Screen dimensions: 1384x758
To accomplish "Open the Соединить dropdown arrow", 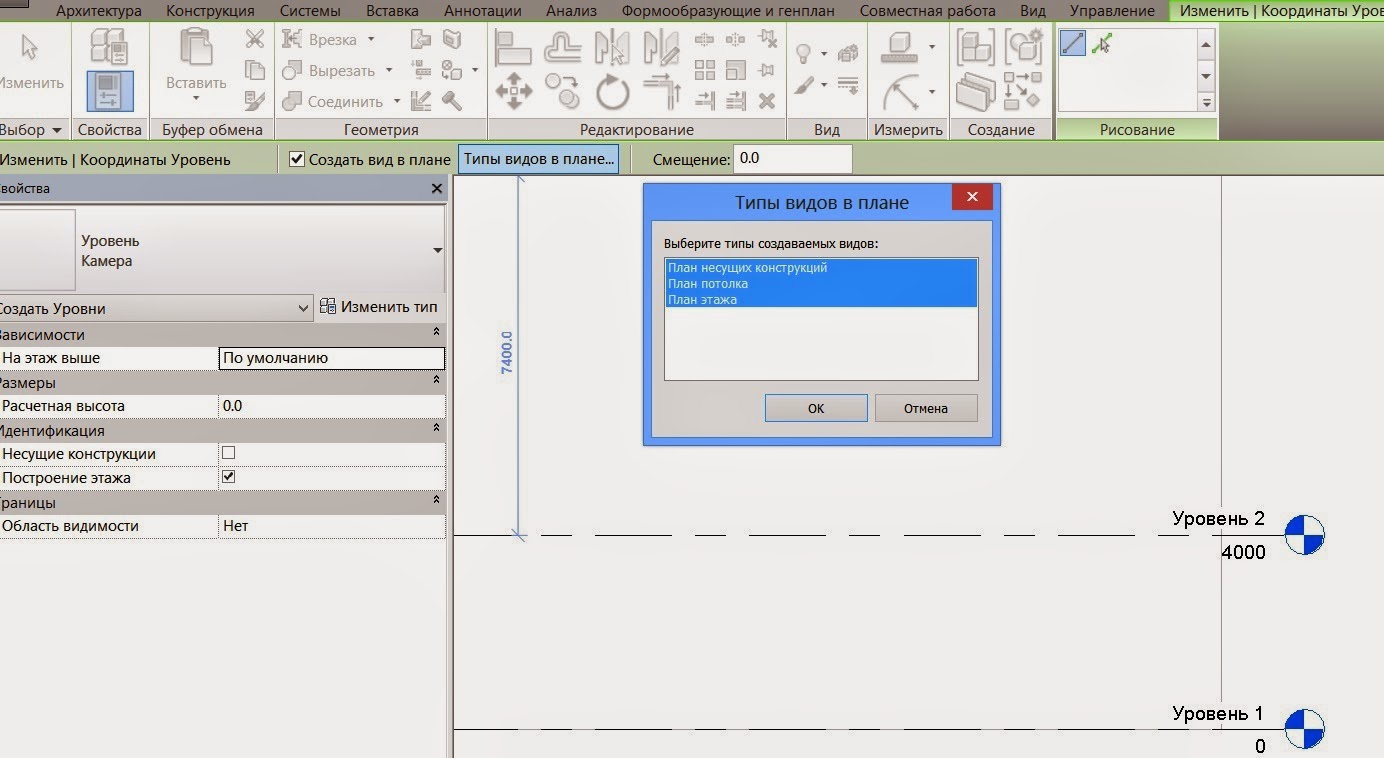I will click(x=396, y=101).
